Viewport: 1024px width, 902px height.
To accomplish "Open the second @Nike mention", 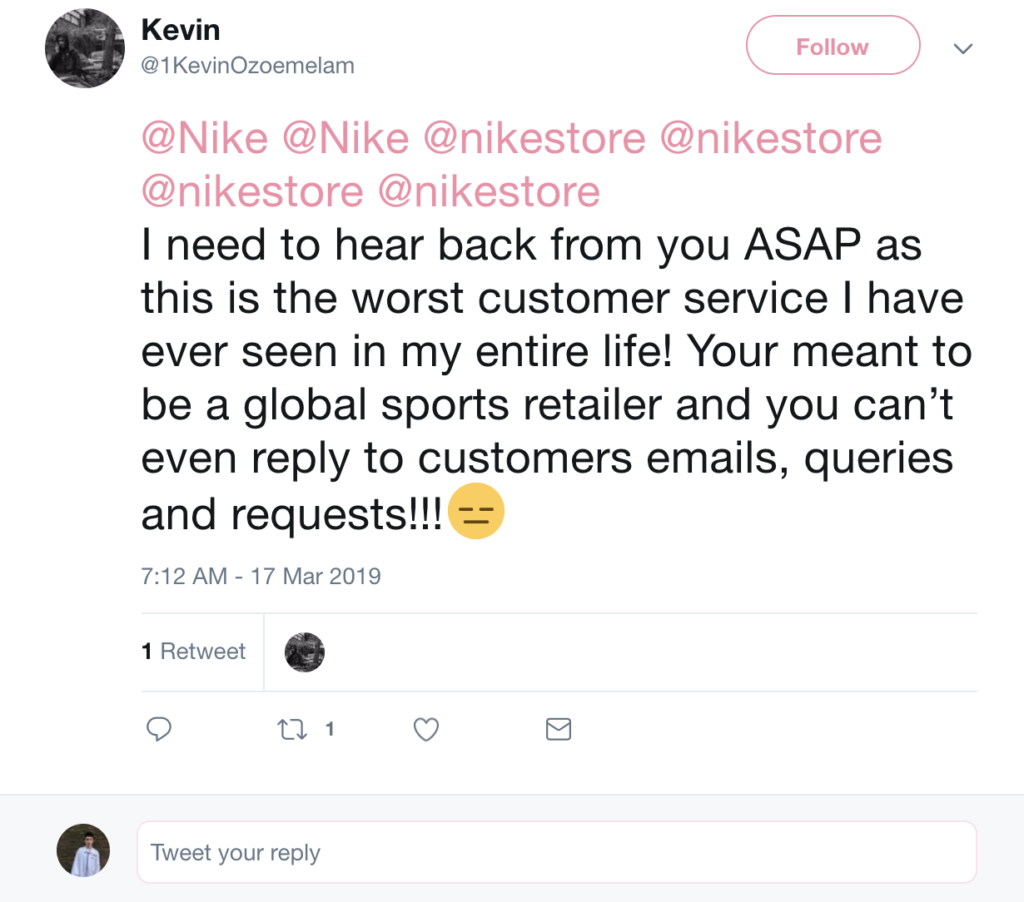I will tap(346, 138).
